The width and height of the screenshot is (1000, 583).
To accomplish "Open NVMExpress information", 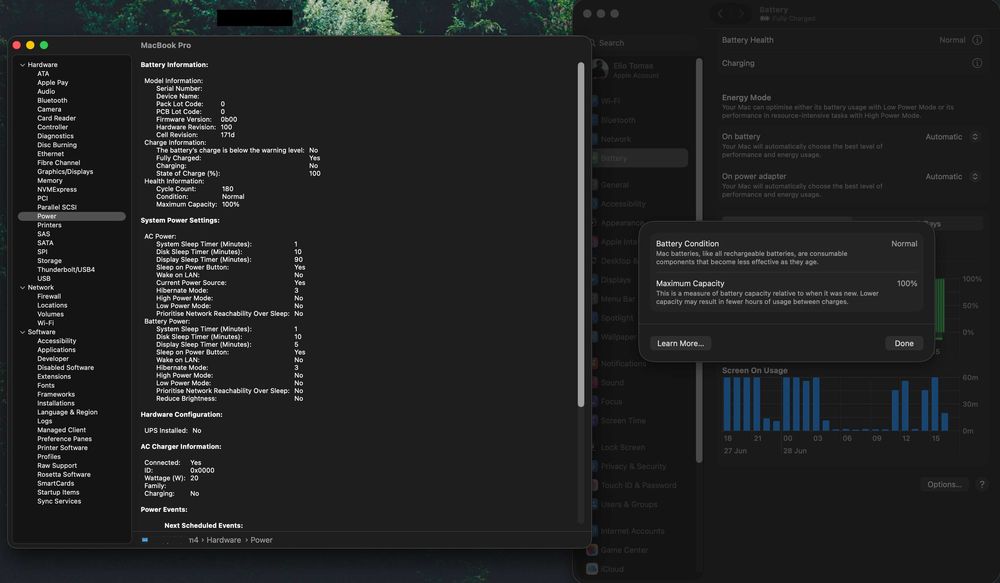I will 57,189.
